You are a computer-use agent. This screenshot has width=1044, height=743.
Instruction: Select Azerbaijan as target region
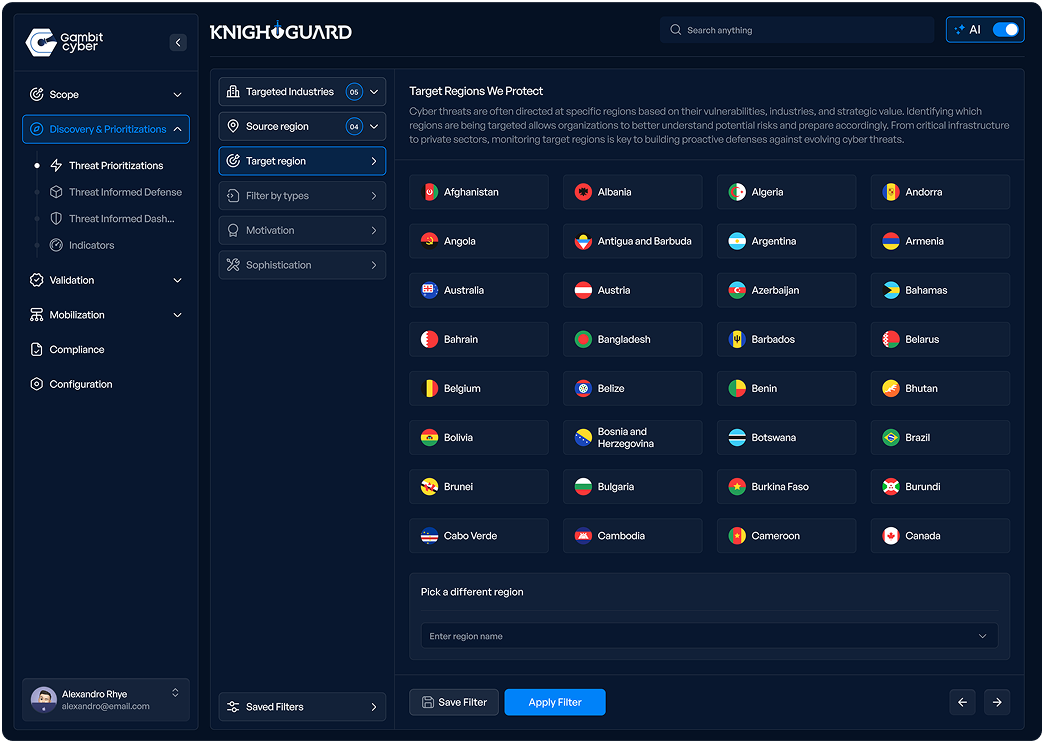[786, 290]
